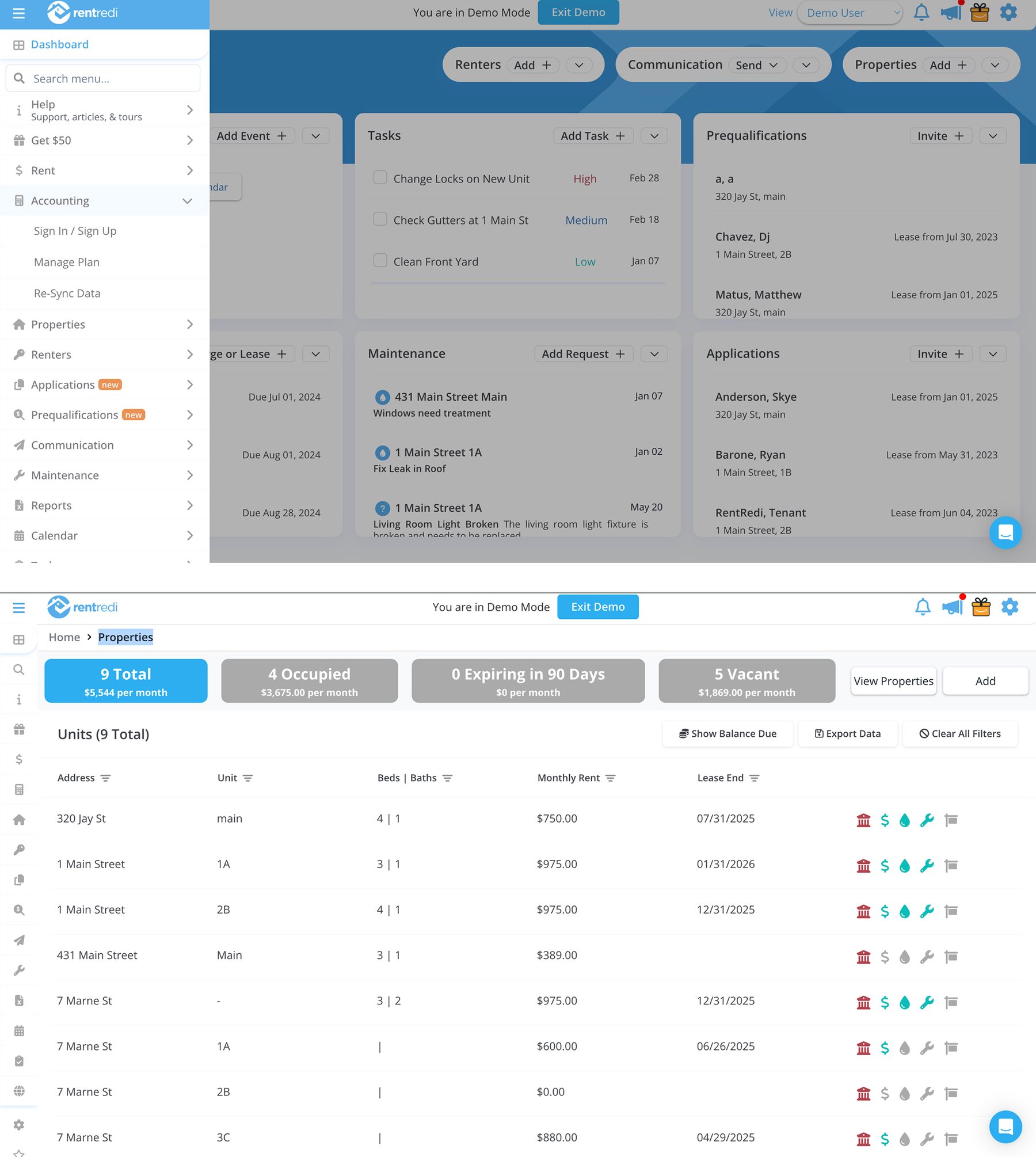The width and height of the screenshot is (1036, 1157).
Task: Click the Clear All Filters button
Action: pyautogui.click(x=960, y=734)
